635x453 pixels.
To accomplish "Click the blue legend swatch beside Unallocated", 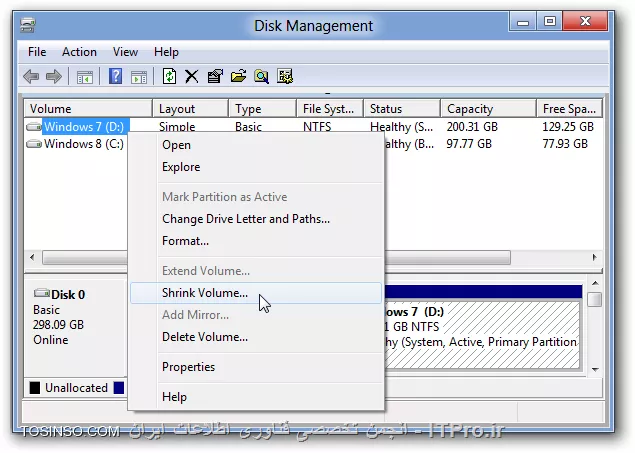I will click(119, 388).
